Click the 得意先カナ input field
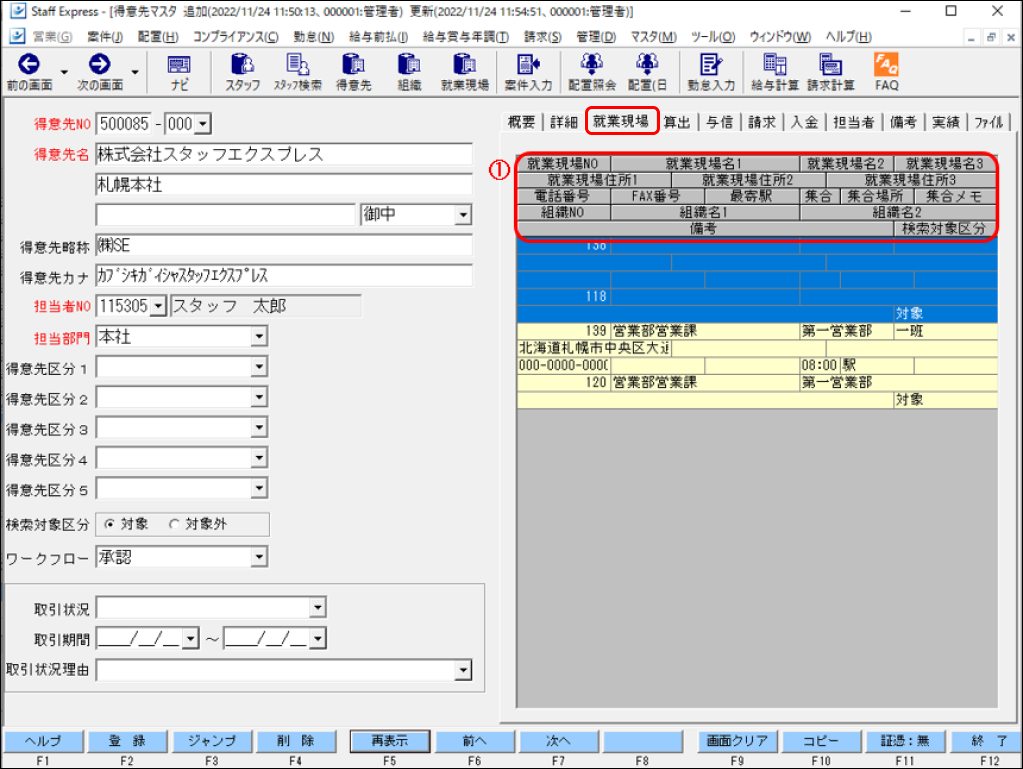The image size is (1023, 769). pyautogui.click(x=284, y=275)
